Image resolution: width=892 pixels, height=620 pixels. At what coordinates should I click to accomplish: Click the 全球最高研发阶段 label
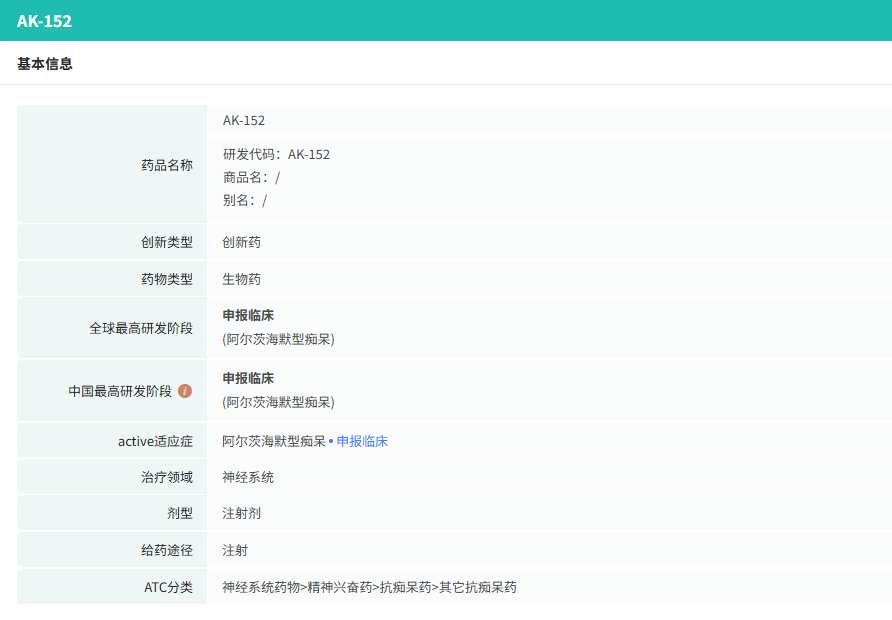[141, 328]
